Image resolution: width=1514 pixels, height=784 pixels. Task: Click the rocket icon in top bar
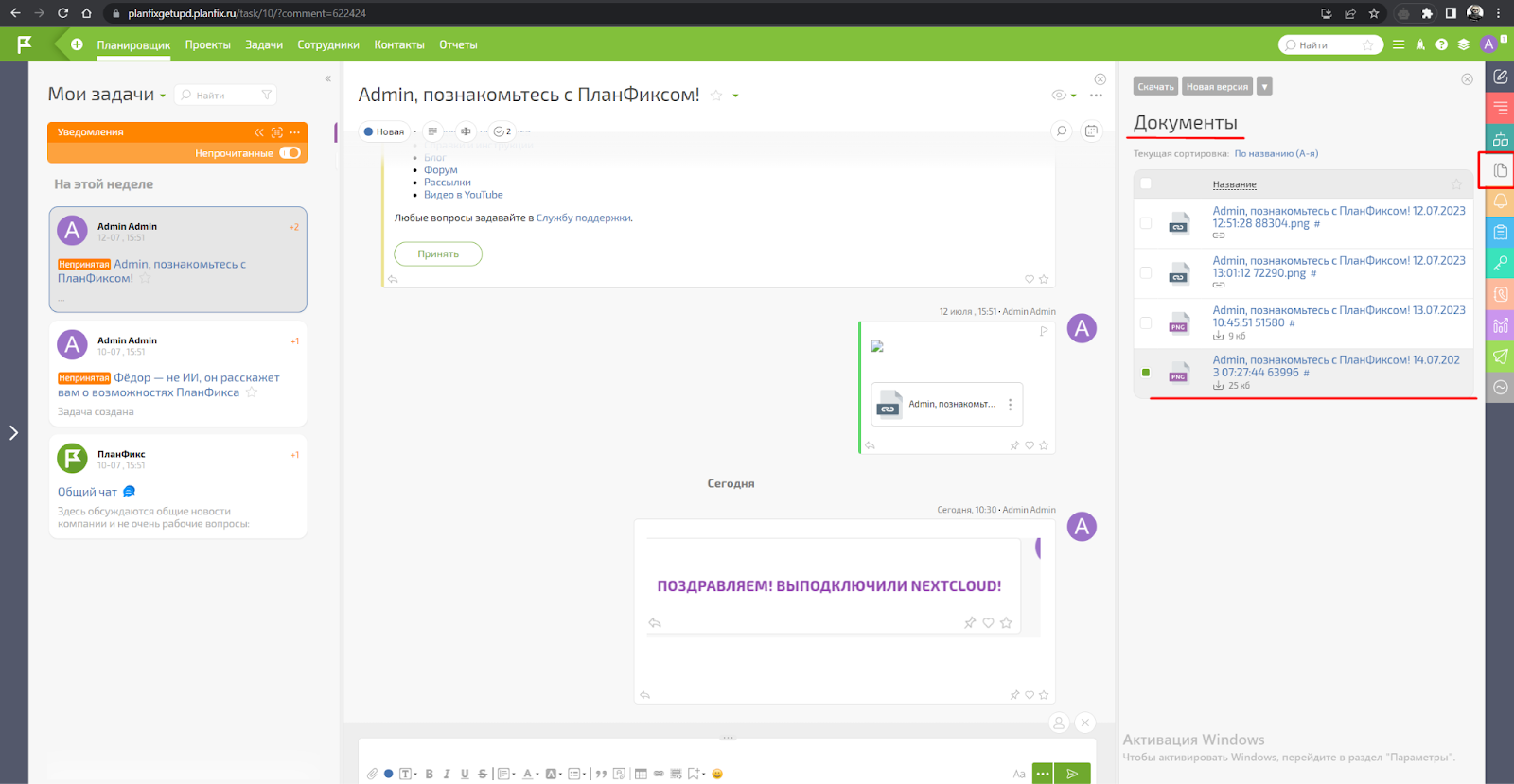click(1420, 44)
